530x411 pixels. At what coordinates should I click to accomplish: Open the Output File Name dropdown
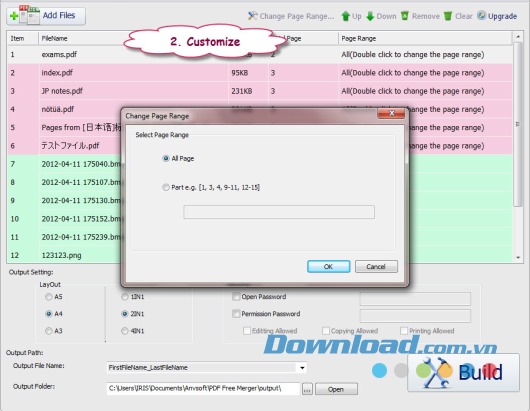(x=302, y=367)
